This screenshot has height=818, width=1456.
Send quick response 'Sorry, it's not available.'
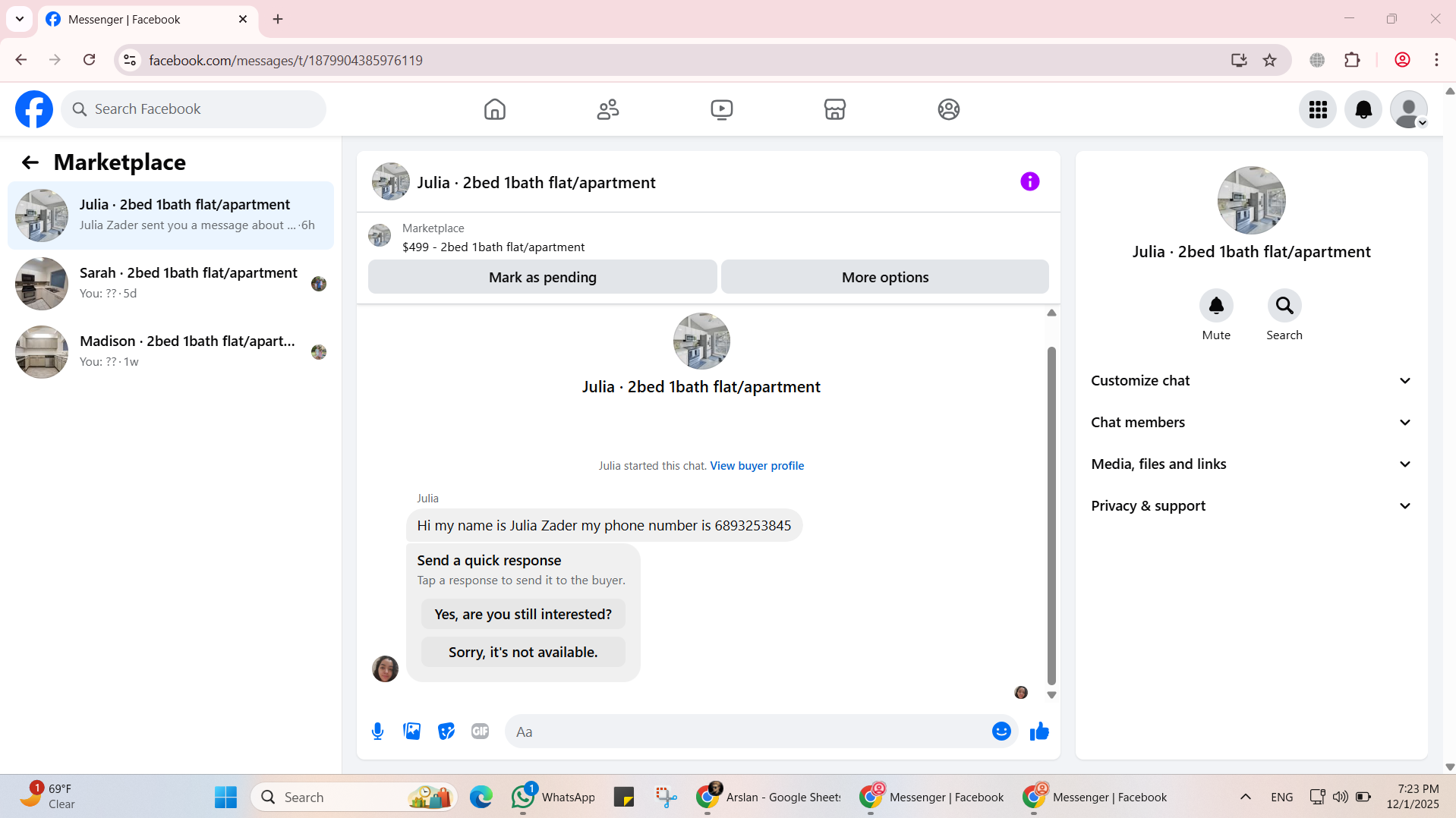tap(523, 652)
